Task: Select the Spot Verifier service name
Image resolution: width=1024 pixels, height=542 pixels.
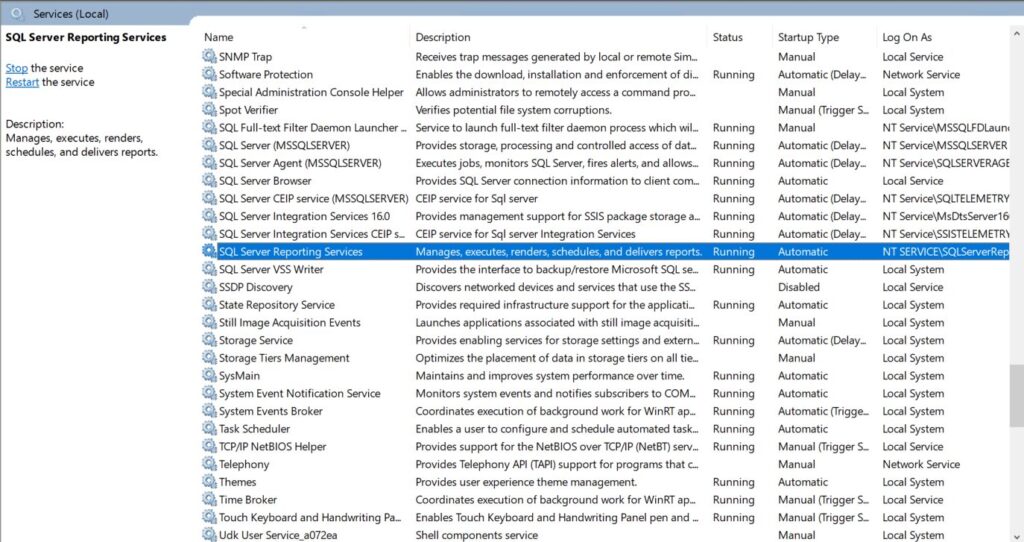Action: point(248,110)
